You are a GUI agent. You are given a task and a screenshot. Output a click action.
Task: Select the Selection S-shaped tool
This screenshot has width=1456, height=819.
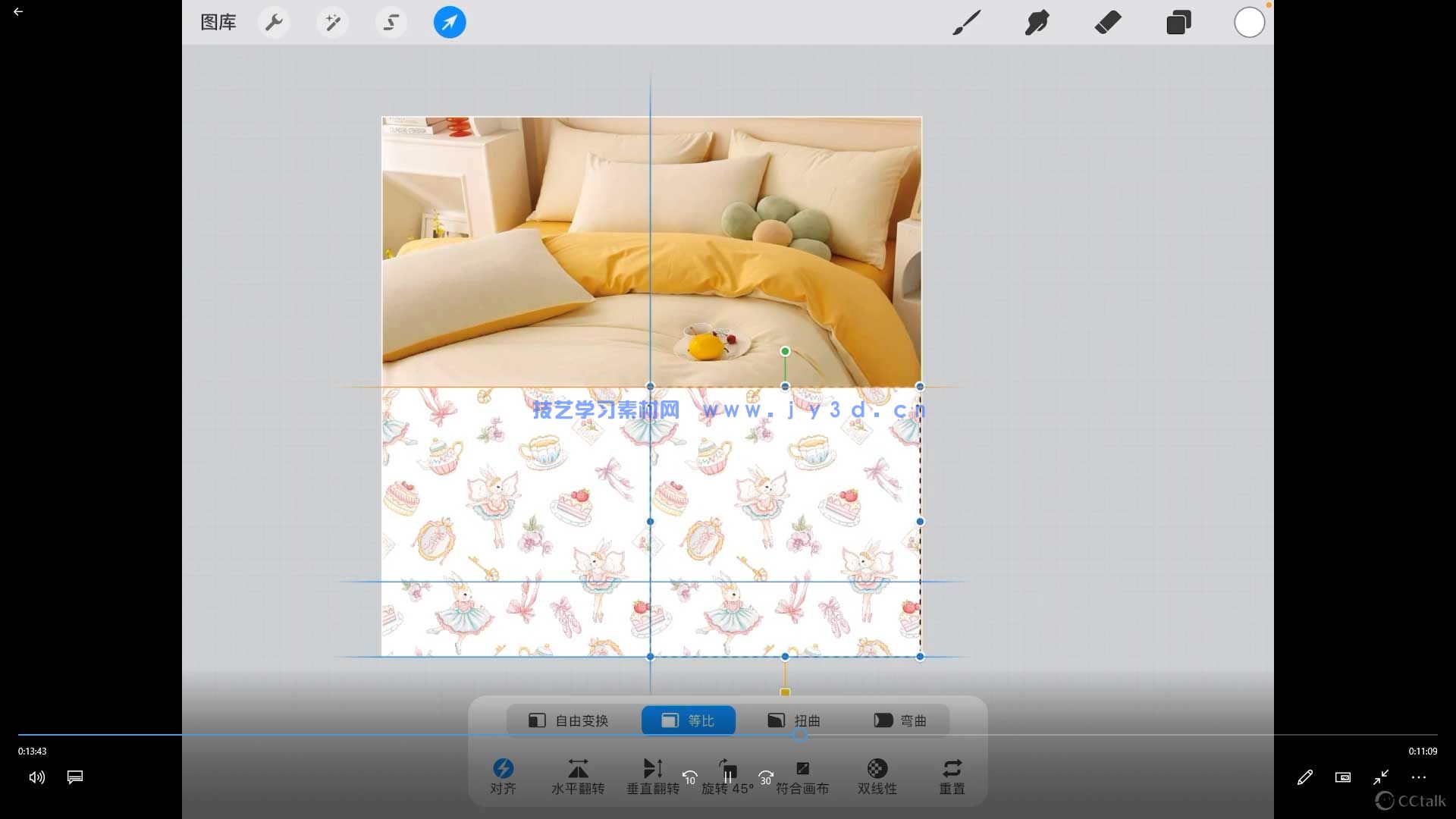point(391,23)
